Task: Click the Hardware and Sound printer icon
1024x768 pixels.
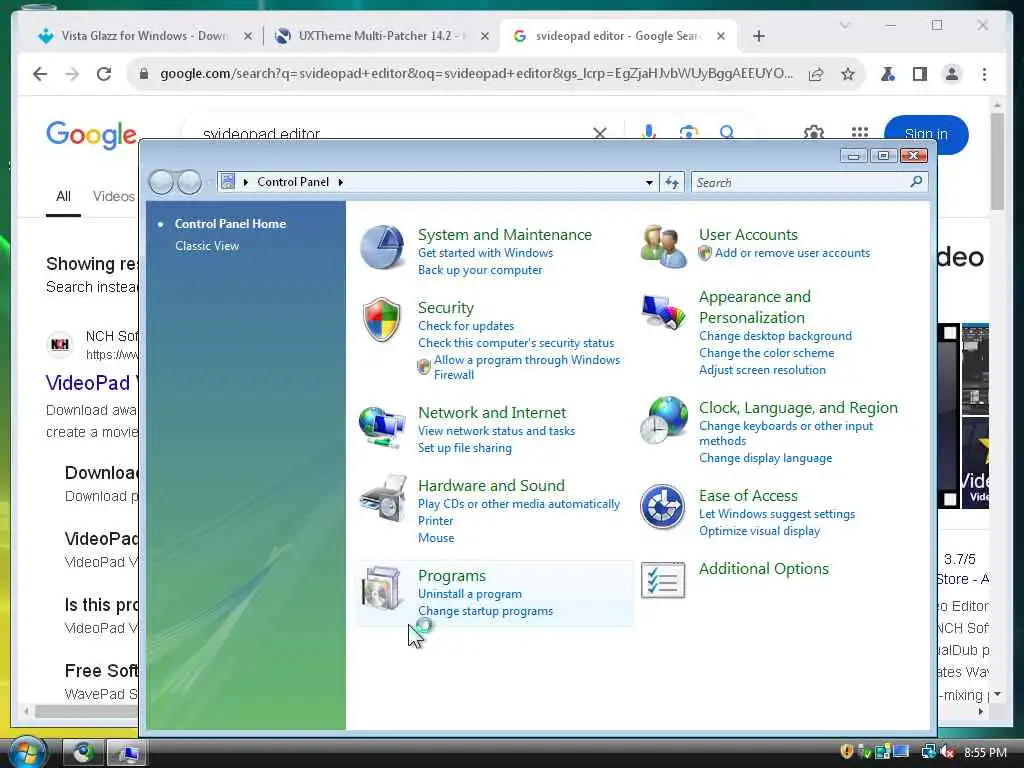Action: 383,498
